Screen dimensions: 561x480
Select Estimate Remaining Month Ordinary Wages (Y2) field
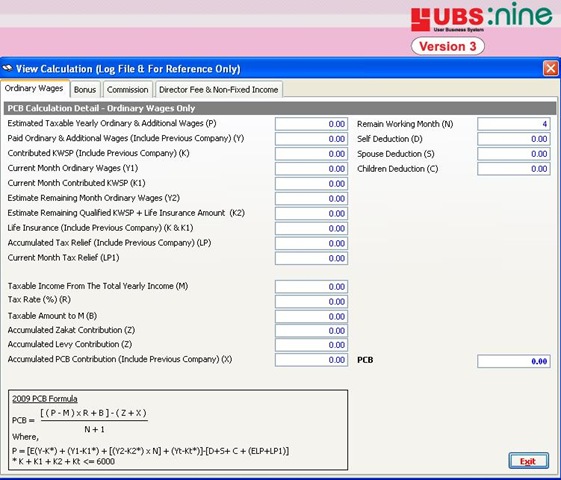311,199
